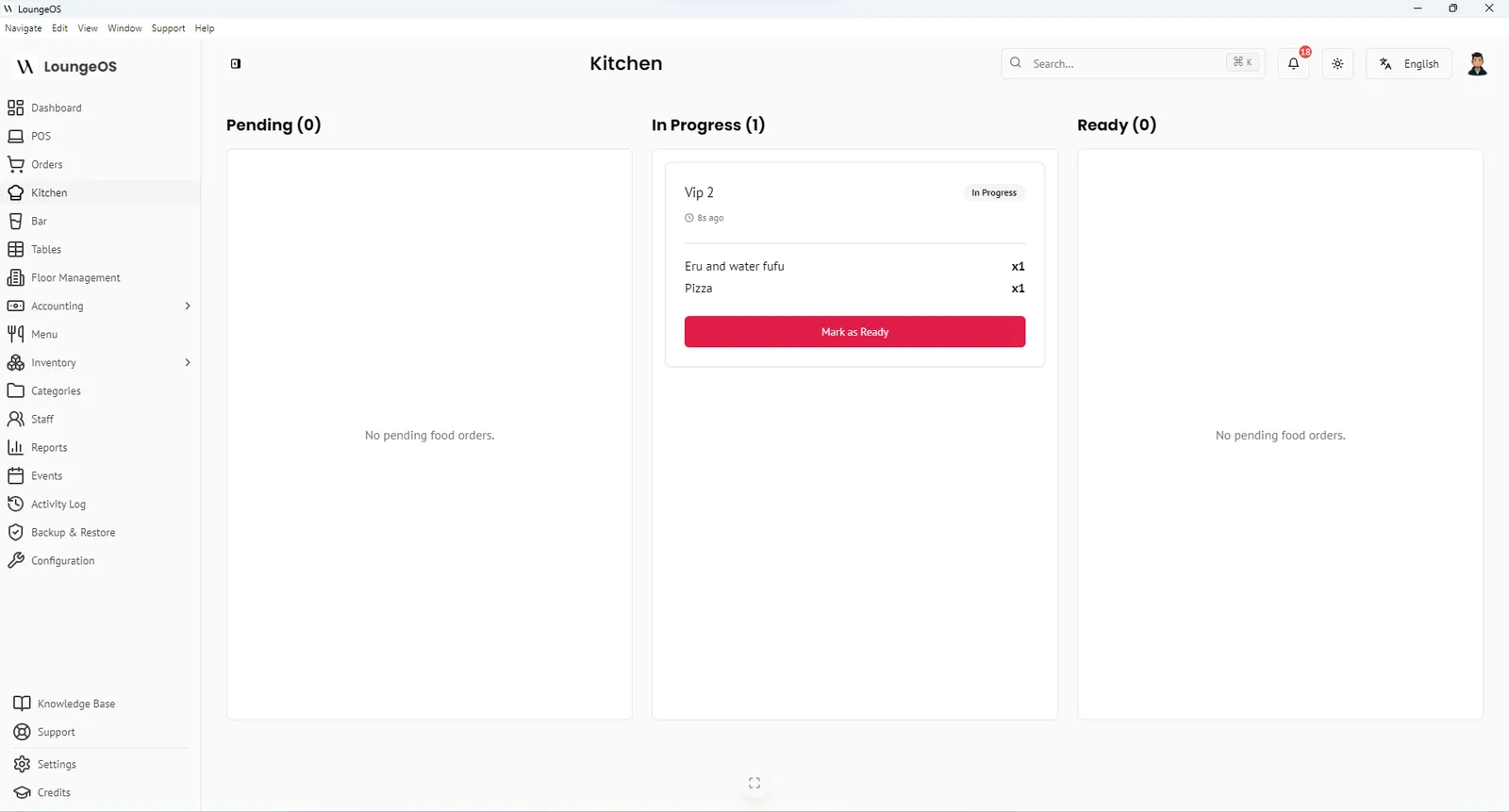Viewport: 1509px width, 812px height.
Task: Toggle the light/dark theme sun button
Action: point(1337,63)
